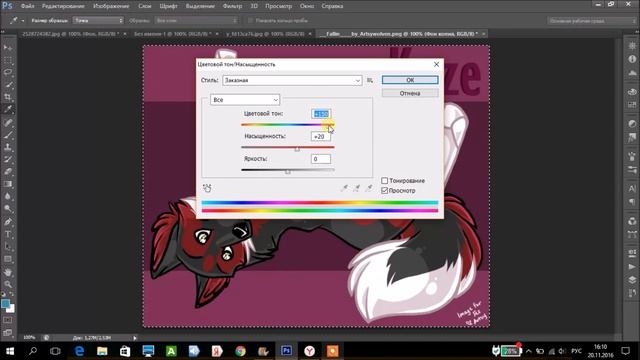
Task: Open the Изображение menu
Action: tap(111, 6)
